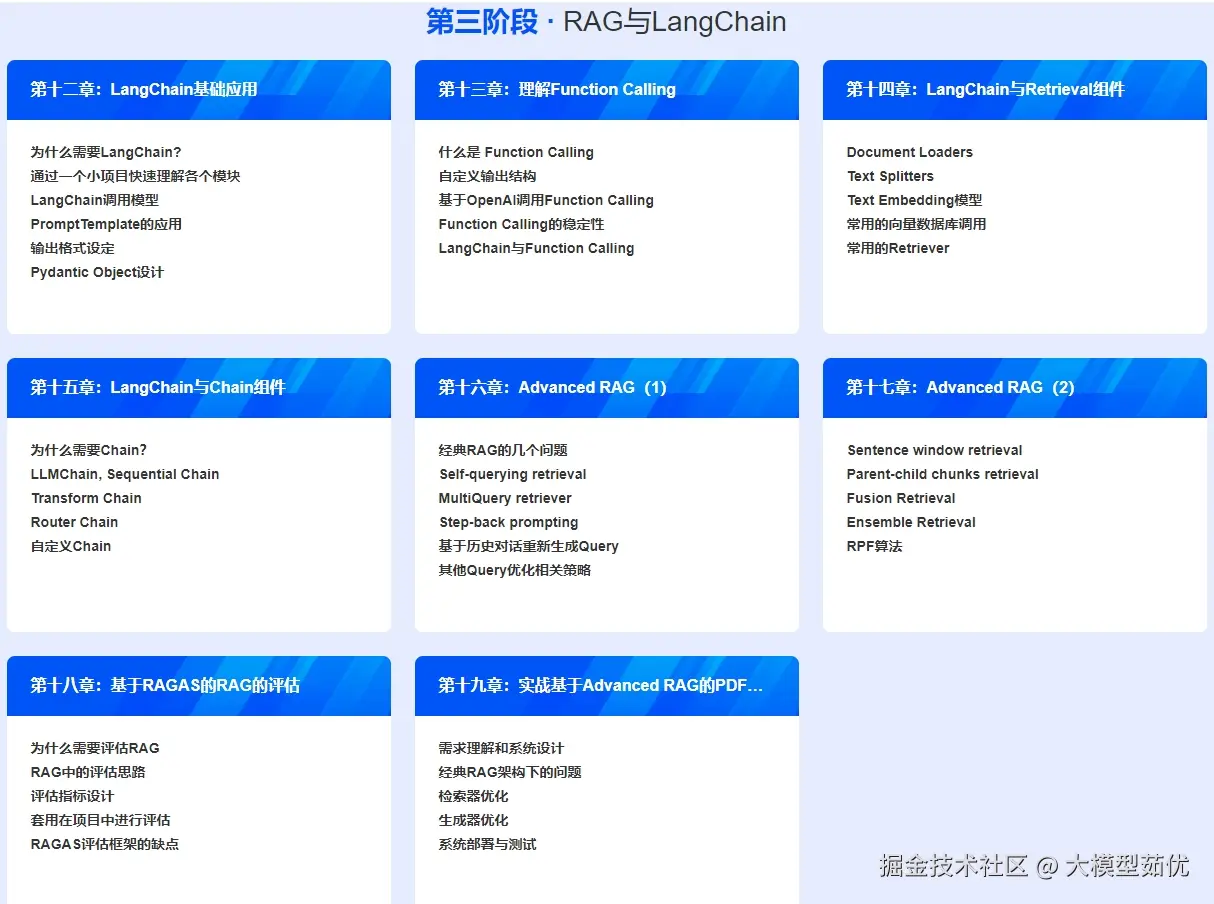Viewport: 1214px width, 904px height.
Task: Open chapter 第十九章 实战PDF课程
Action: click(601, 685)
